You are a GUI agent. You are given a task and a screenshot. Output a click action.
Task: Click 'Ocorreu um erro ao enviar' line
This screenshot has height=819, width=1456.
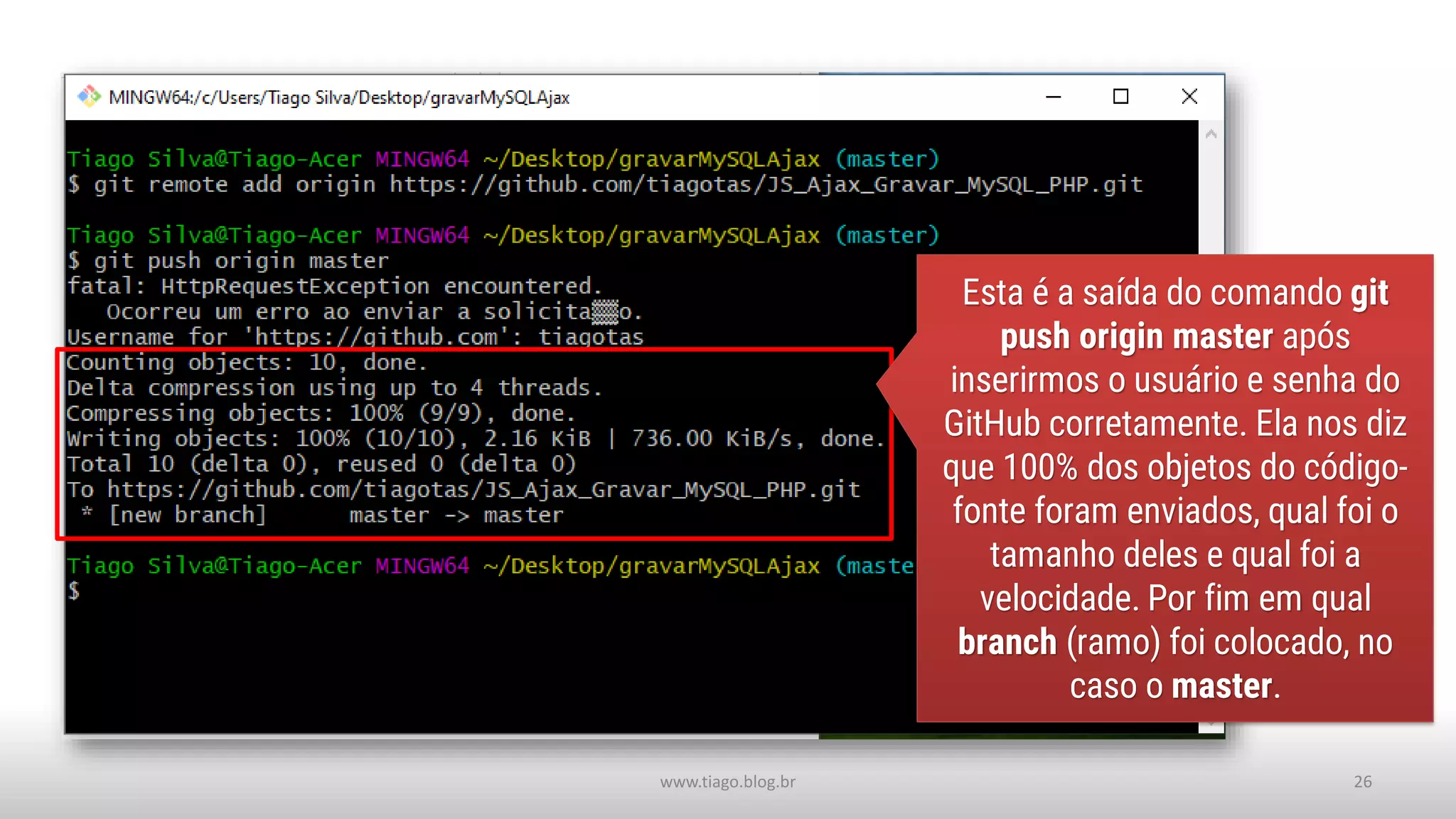click(375, 311)
